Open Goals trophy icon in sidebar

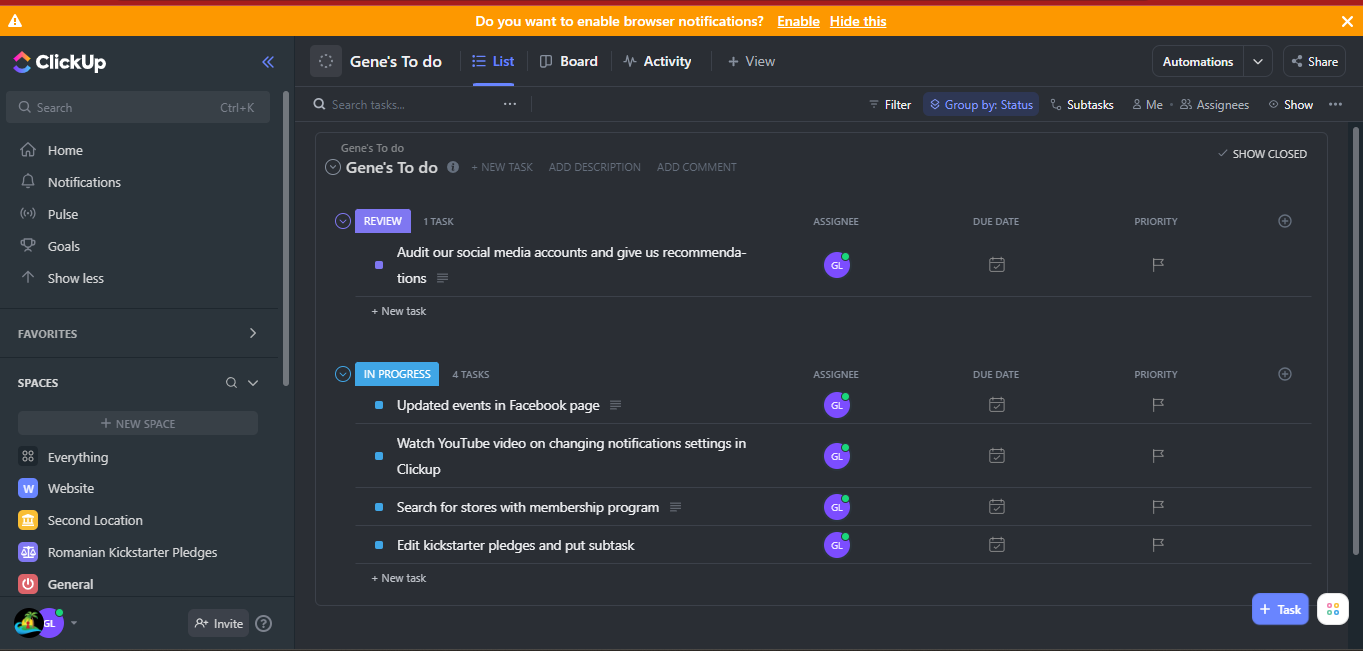28,246
